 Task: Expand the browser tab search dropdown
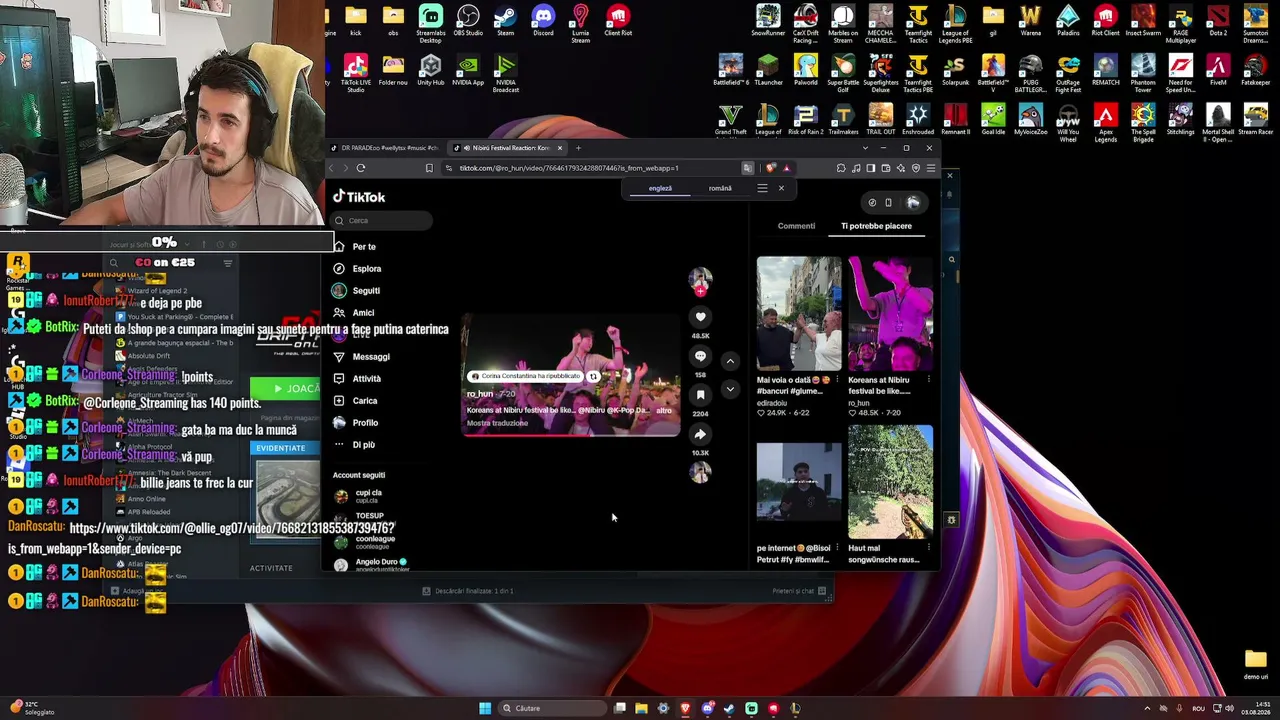[865, 148]
